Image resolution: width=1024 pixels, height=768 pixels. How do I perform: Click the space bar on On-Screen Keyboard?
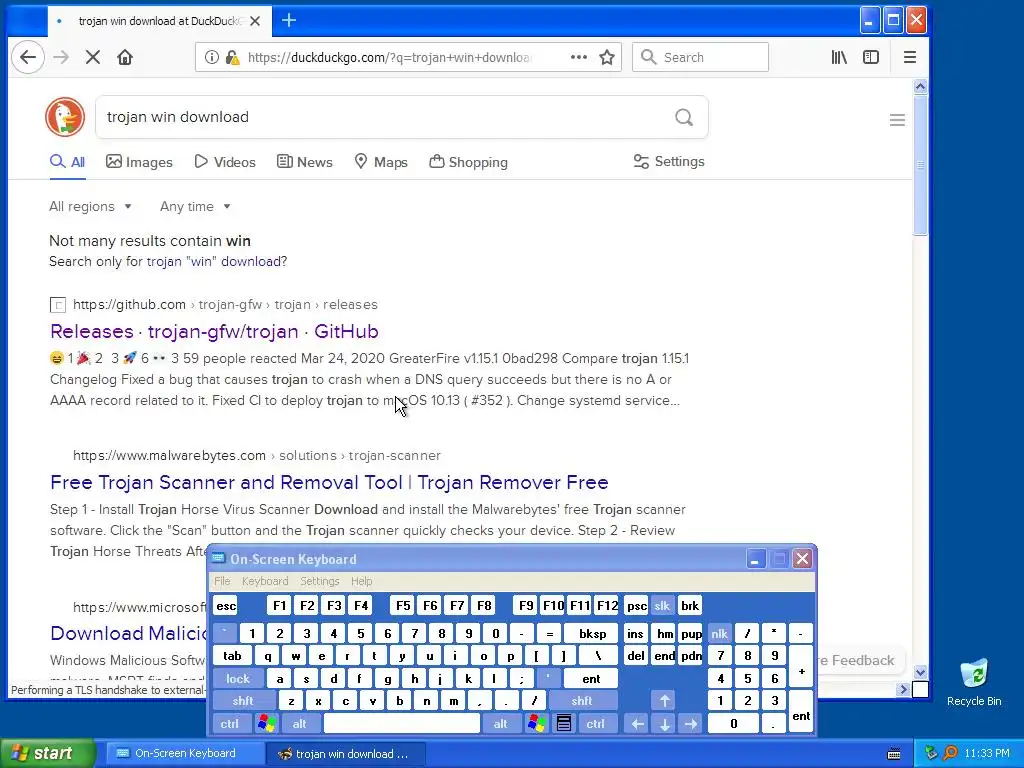(401, 724)
